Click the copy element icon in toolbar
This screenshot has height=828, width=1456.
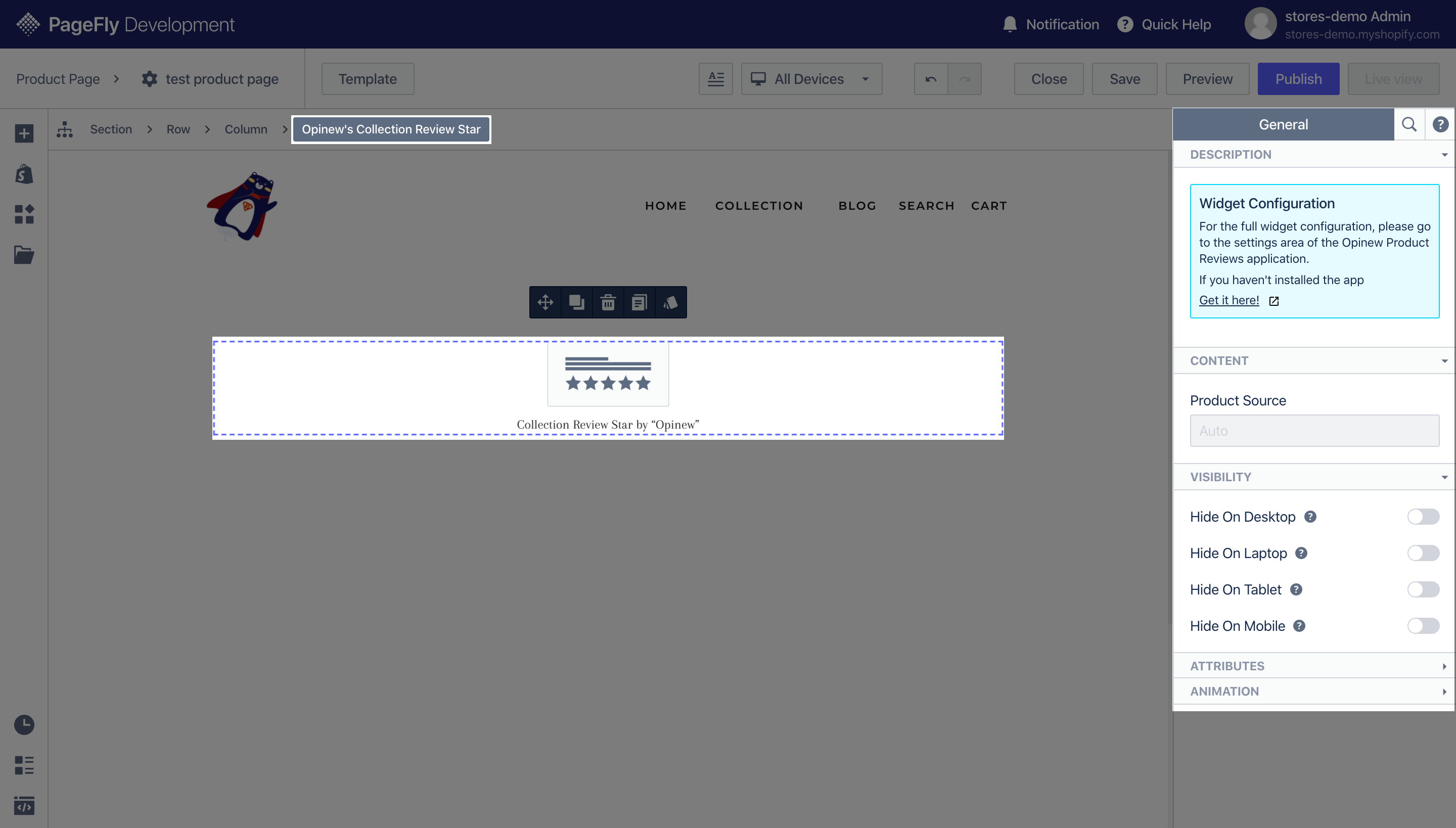point(639,302)
